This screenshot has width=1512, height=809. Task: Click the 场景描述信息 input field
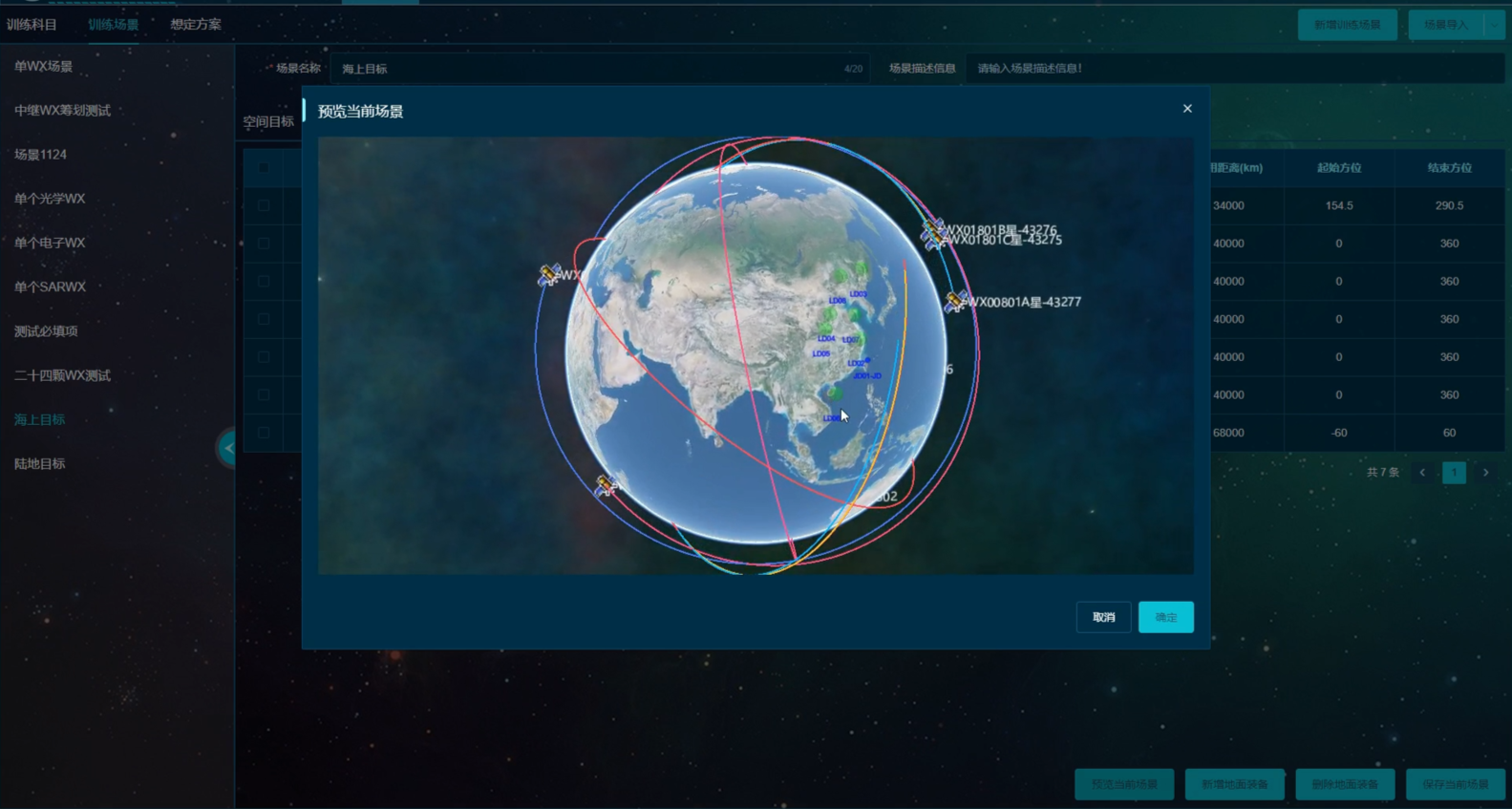[x=1232, y=69]
